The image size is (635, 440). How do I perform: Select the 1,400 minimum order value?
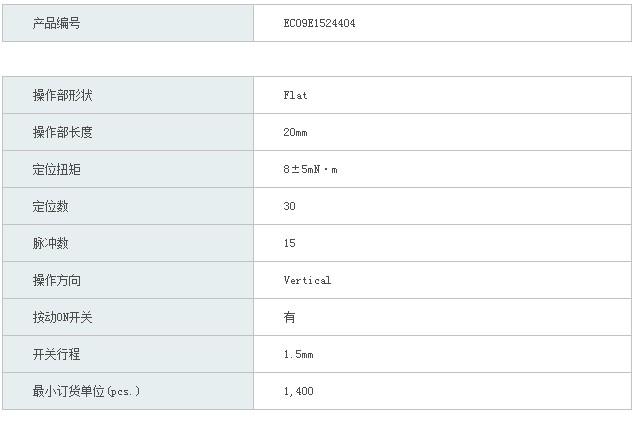click(298, 391)
